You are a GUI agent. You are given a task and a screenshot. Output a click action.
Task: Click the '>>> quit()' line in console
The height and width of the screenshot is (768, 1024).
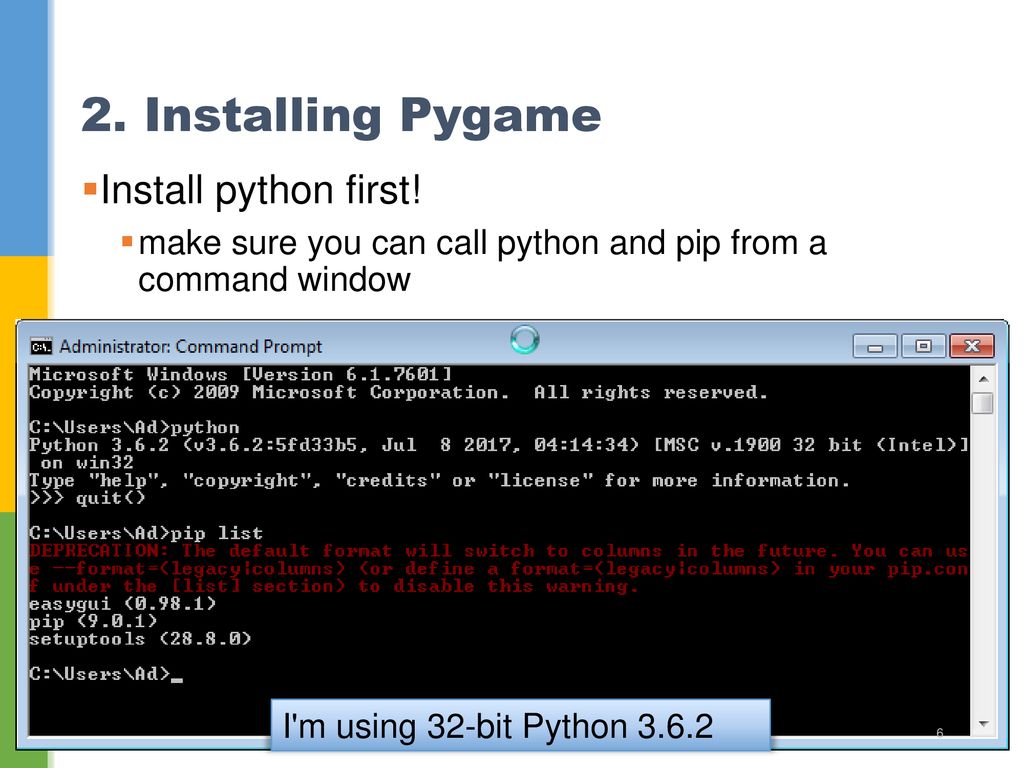click(x=87, y=498)
